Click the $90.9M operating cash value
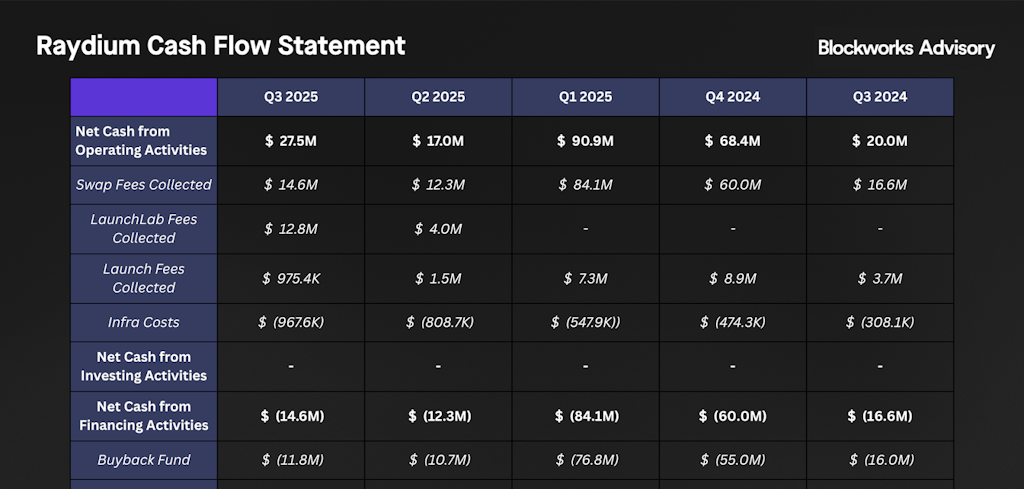Viewport: 1024px width, 489px height. click(x=585, y=141)
